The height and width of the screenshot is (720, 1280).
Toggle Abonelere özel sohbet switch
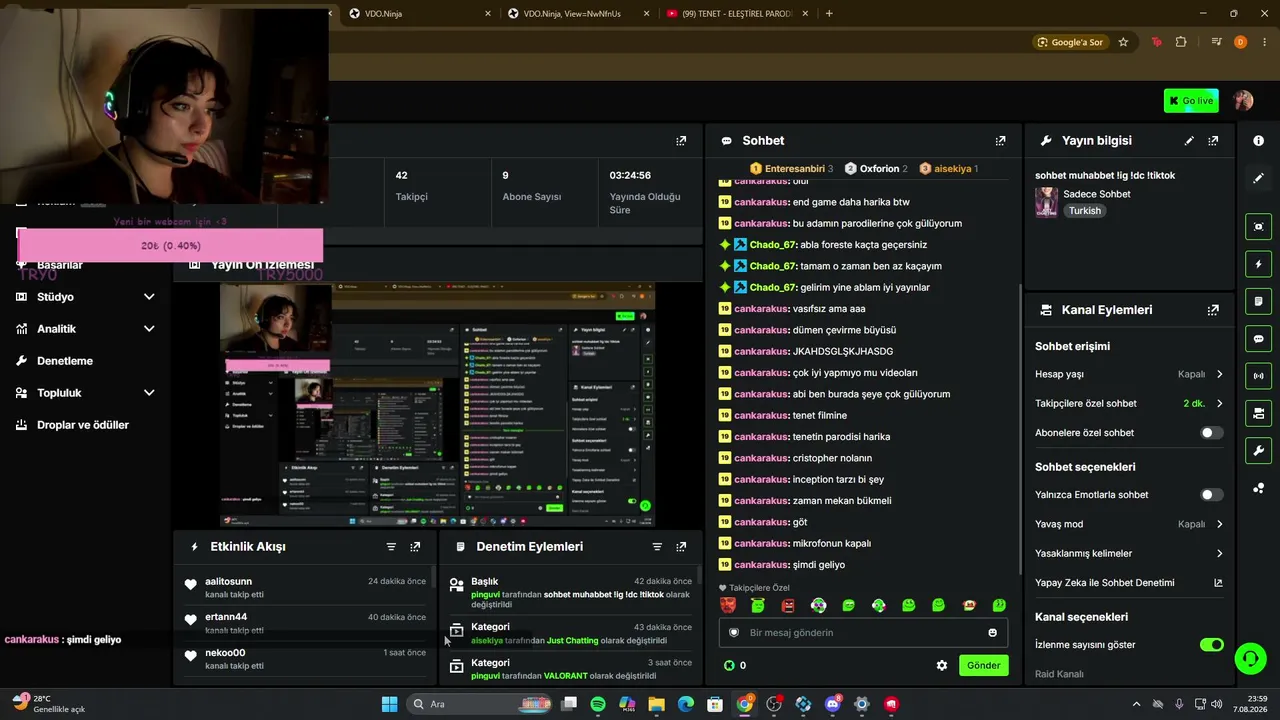(1210, 433)
